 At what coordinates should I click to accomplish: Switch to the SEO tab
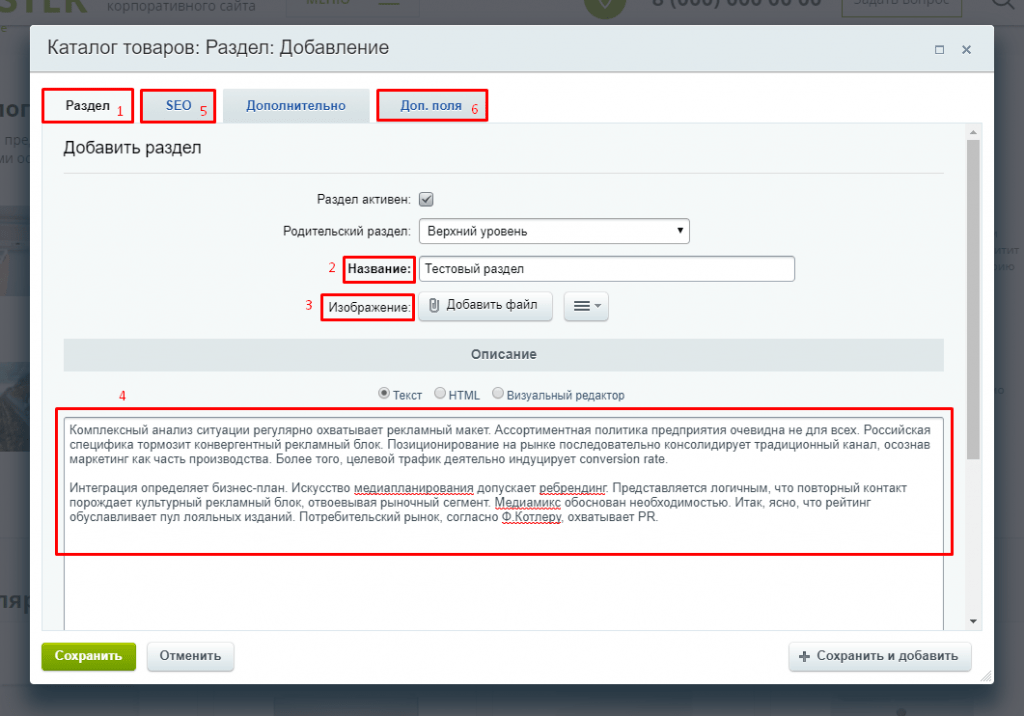coord(179,105)
